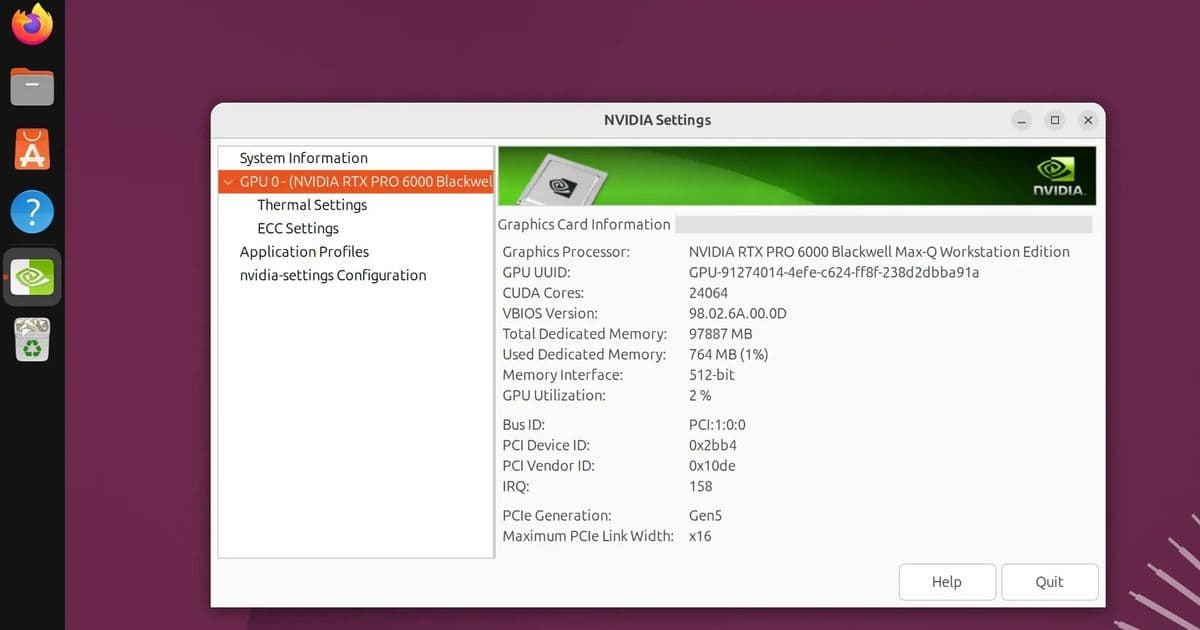Click the NVIDIA Settings dock icon
Image resolution: width=1200 pixels, height=630 pixels.
[x=32, y=277]
